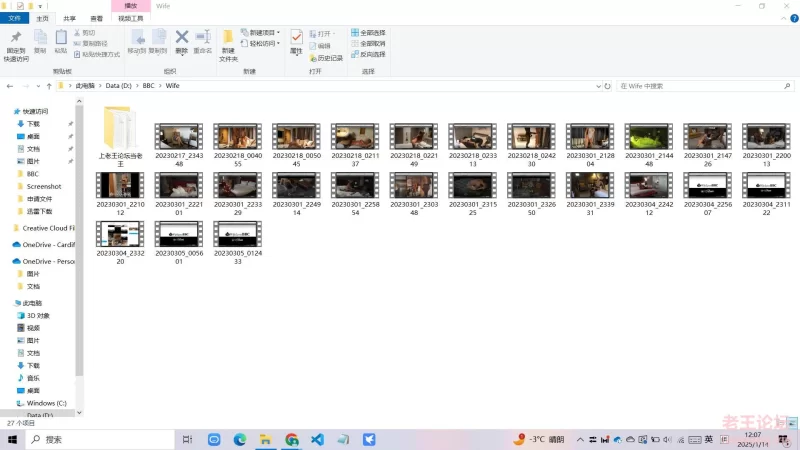Screen dimensions: 800x450
Task: Open the 文件 (File) menu
Action: point(15,18)
